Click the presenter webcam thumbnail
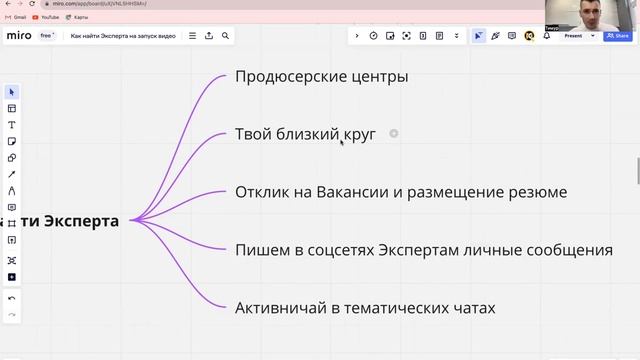 (x=592, y=16)
